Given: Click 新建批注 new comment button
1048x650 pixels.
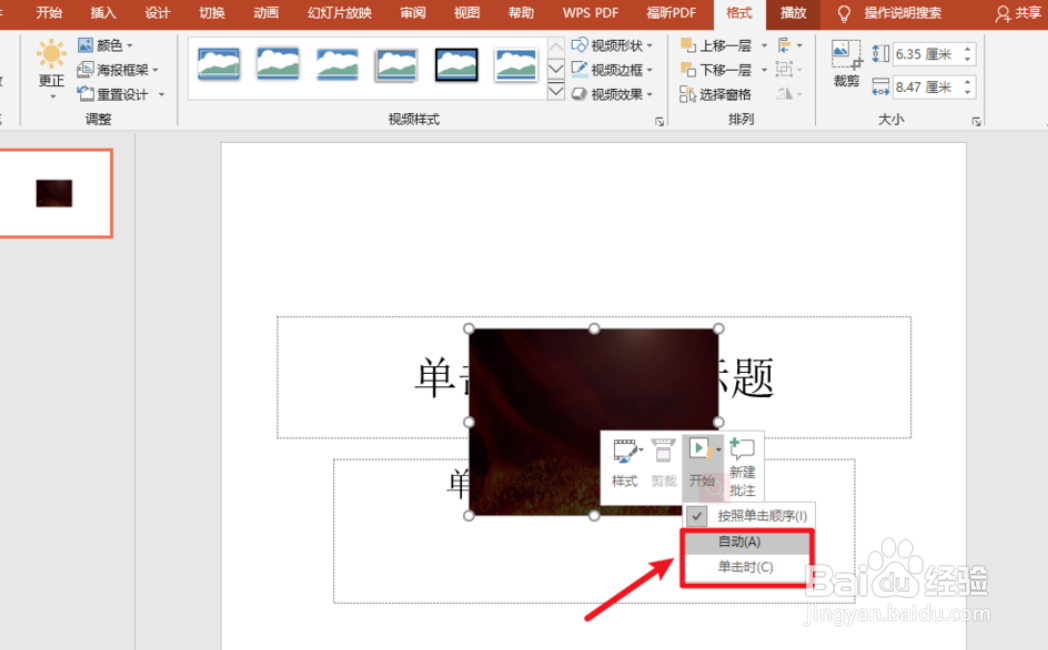Looking at the screenshot, I should tap(743, 467).
